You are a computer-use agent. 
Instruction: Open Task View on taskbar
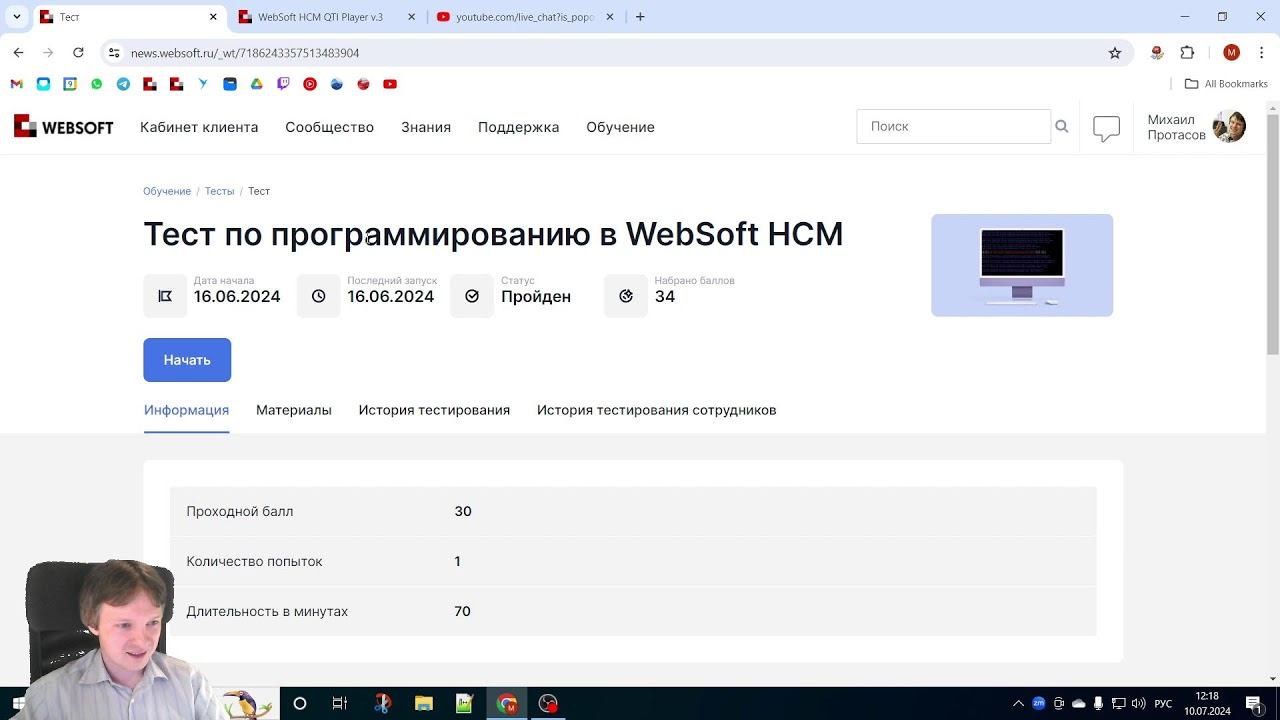[339, 703]
